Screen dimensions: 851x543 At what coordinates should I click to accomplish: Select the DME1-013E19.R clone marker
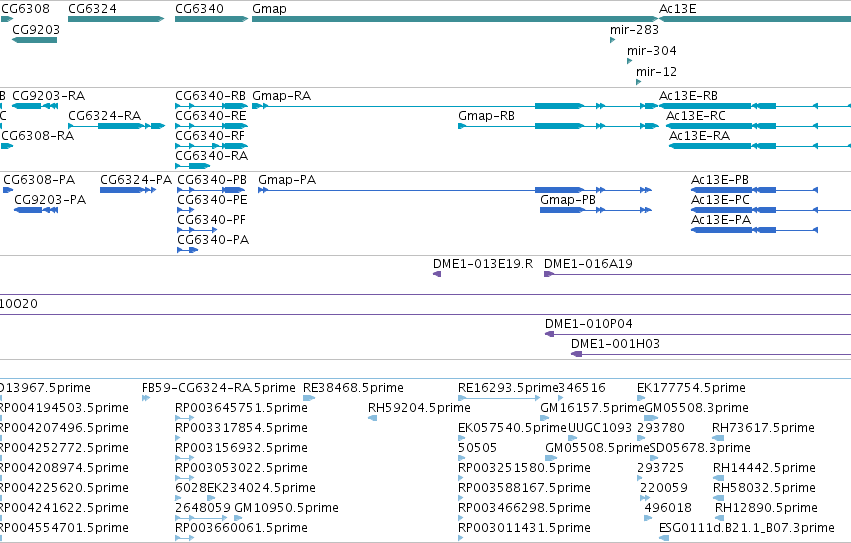tap(437, 274)
